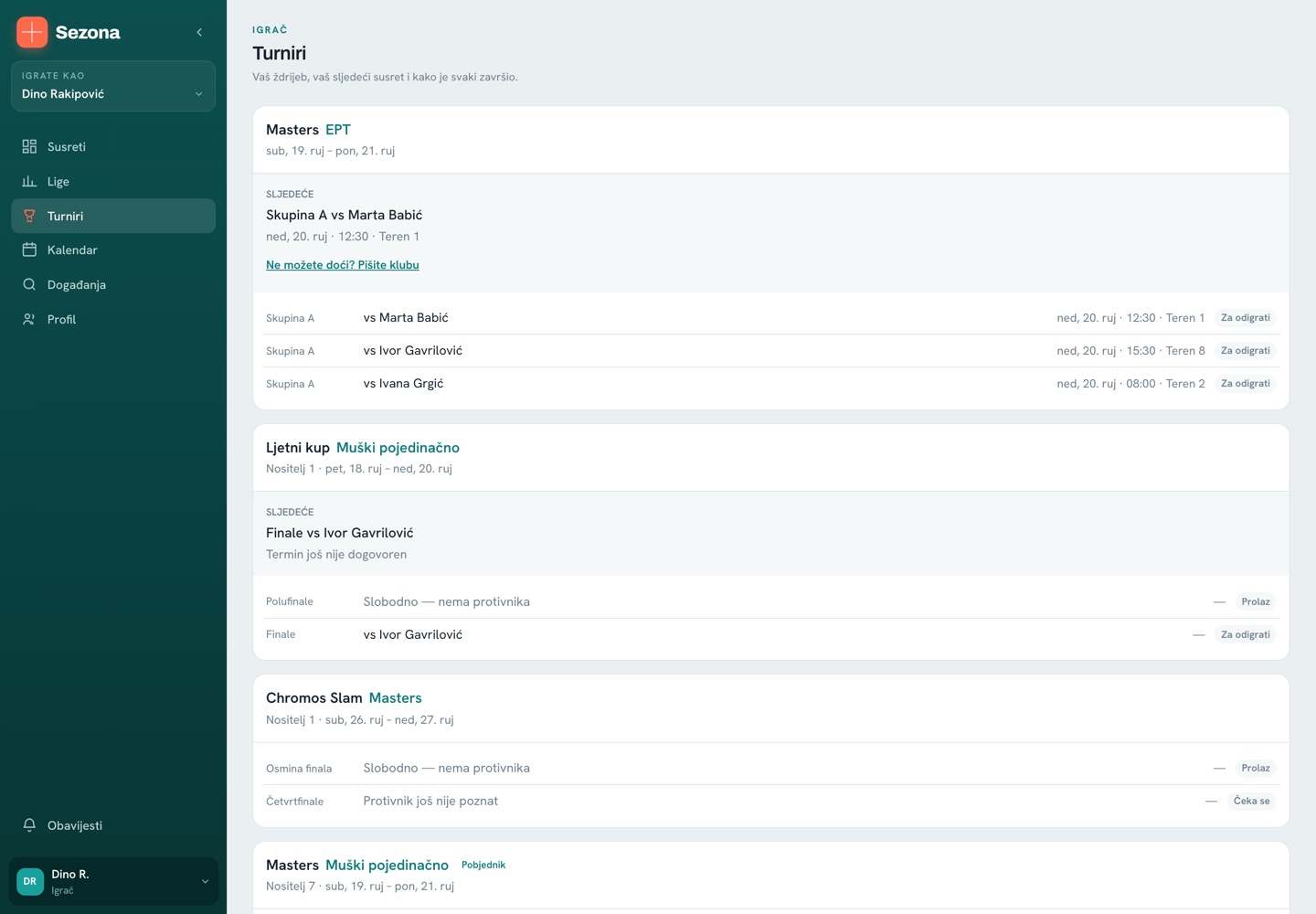Image resolution: width=1316 pixels, height=914 pixels.
Task: Open the Masters EPT tournament title
Action: [308, 130]
